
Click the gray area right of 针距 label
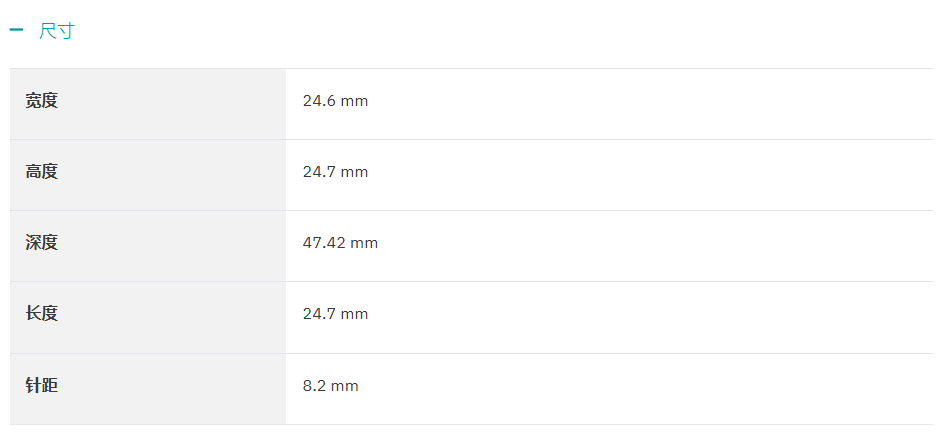point(172,389)
